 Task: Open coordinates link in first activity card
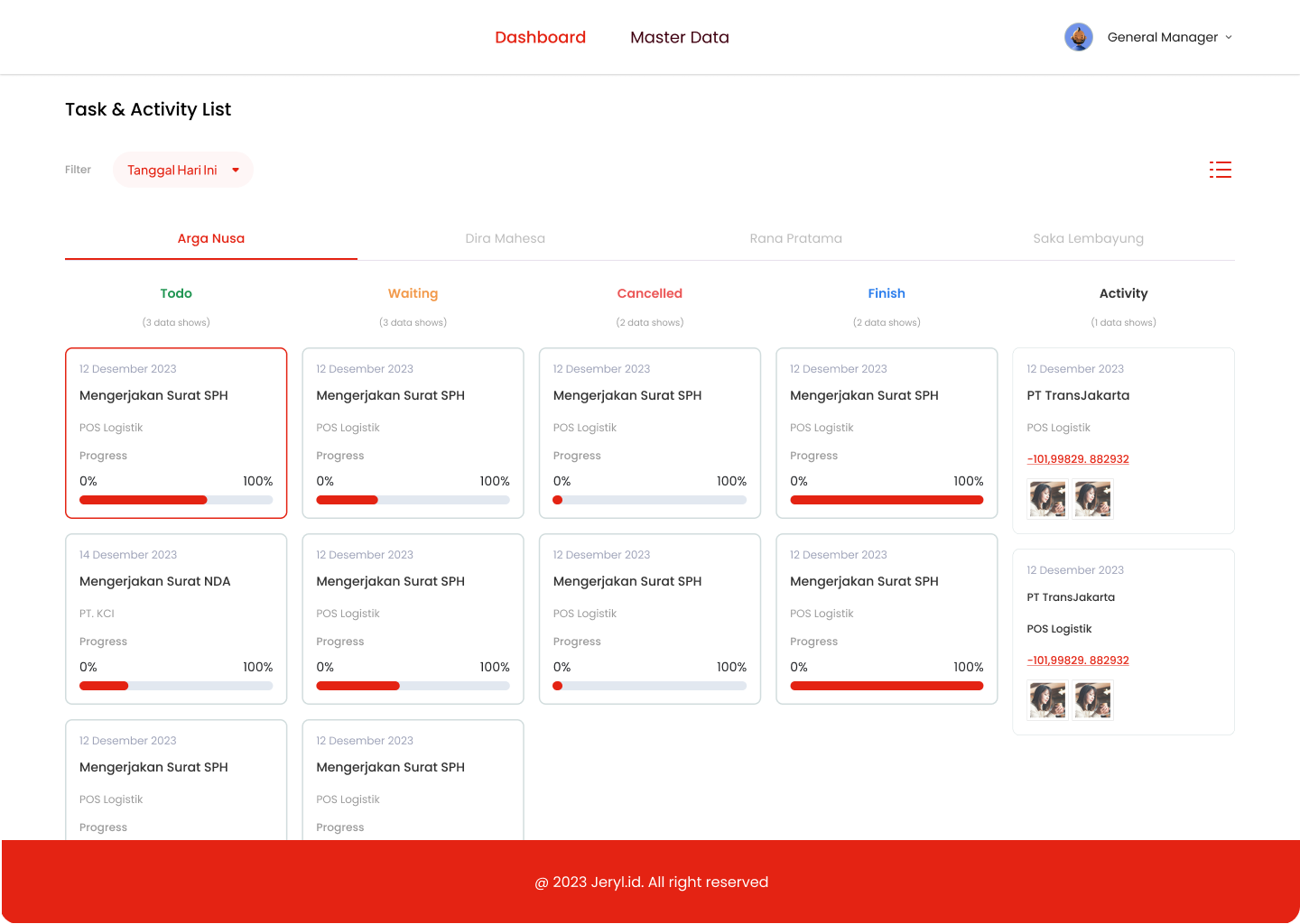pyautogui.click(x=1077, y=459)
